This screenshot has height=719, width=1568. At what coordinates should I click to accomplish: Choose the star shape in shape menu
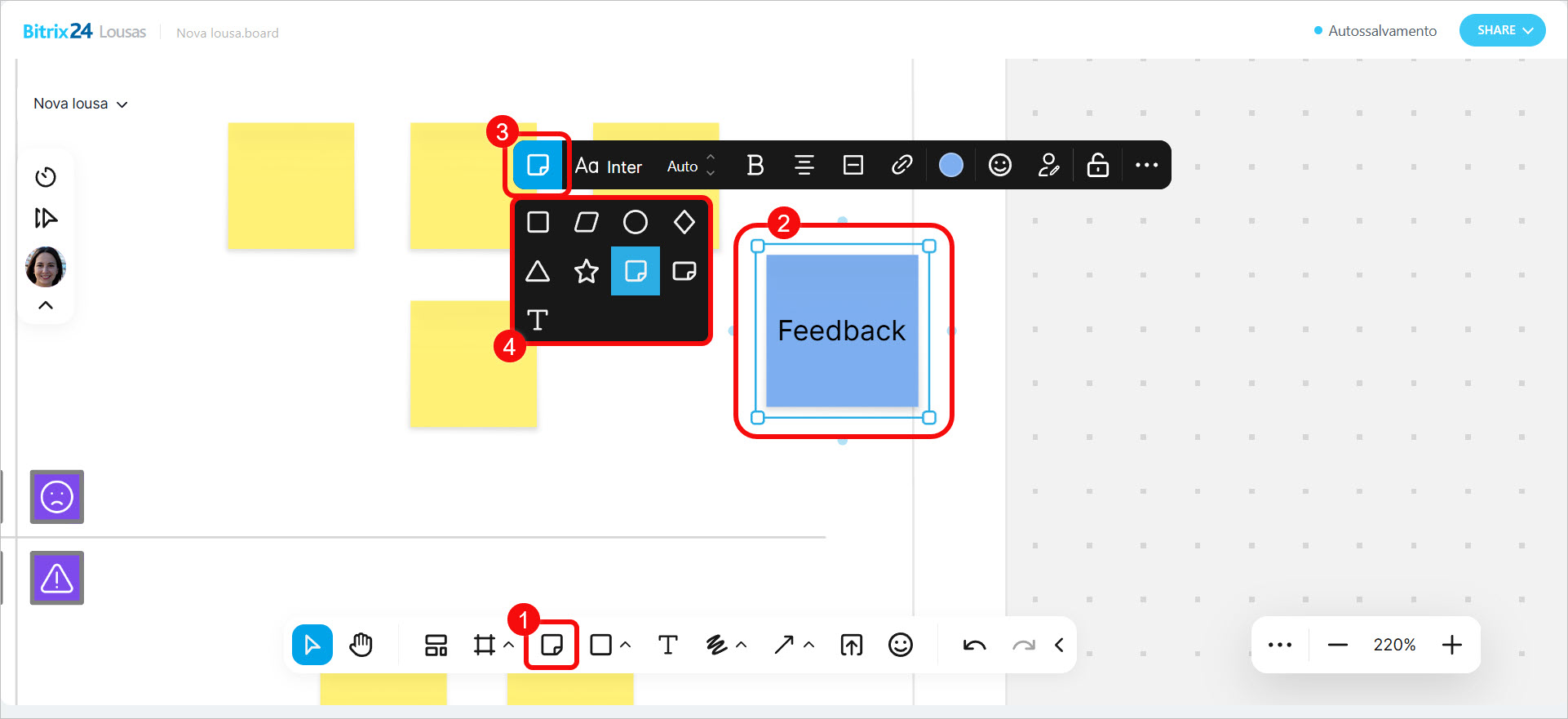[x=586, y=271]
